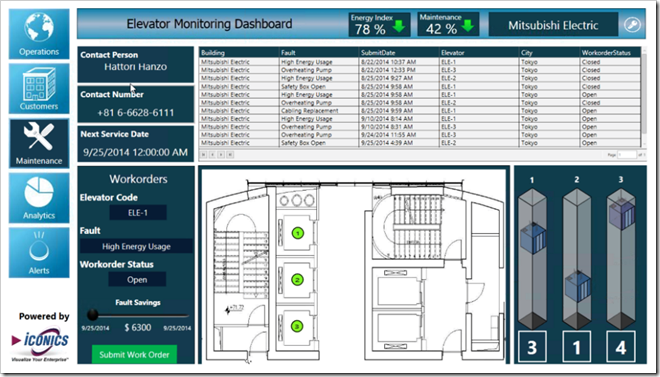Select the Maintenance wrench tile
660x377 pixels.
[39, 143]
